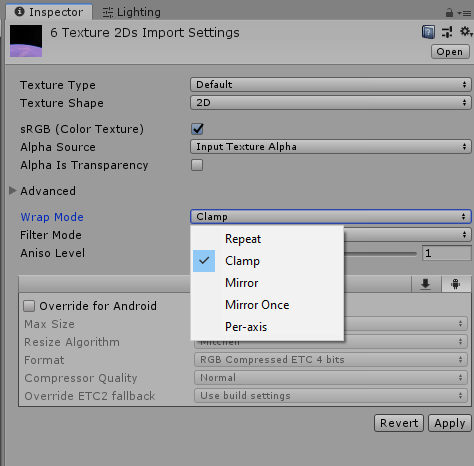The height and width of the screenshot is (466, 474).
Task: Choose Clamp in the Wrap Mode menu
Action: (267, 261)
